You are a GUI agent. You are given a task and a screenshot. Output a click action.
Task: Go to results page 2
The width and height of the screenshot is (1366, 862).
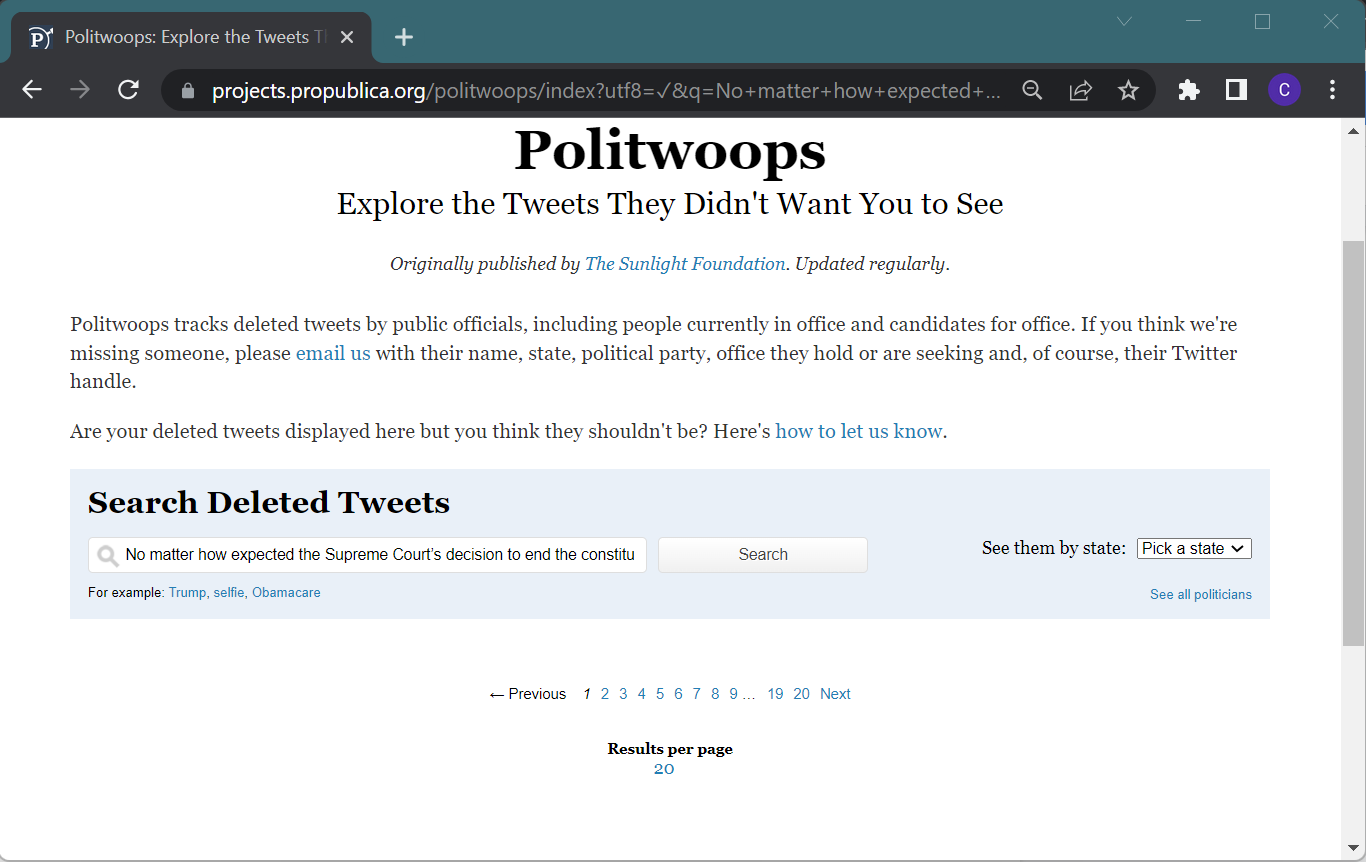605,694
